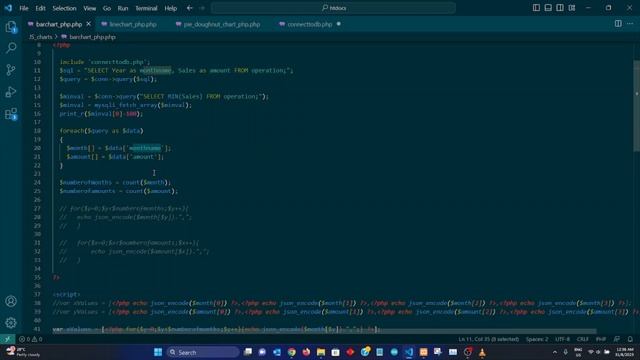Open the Manage gear icon
The height and width of the screenshot is (360, 640).
tap(11, 323)
